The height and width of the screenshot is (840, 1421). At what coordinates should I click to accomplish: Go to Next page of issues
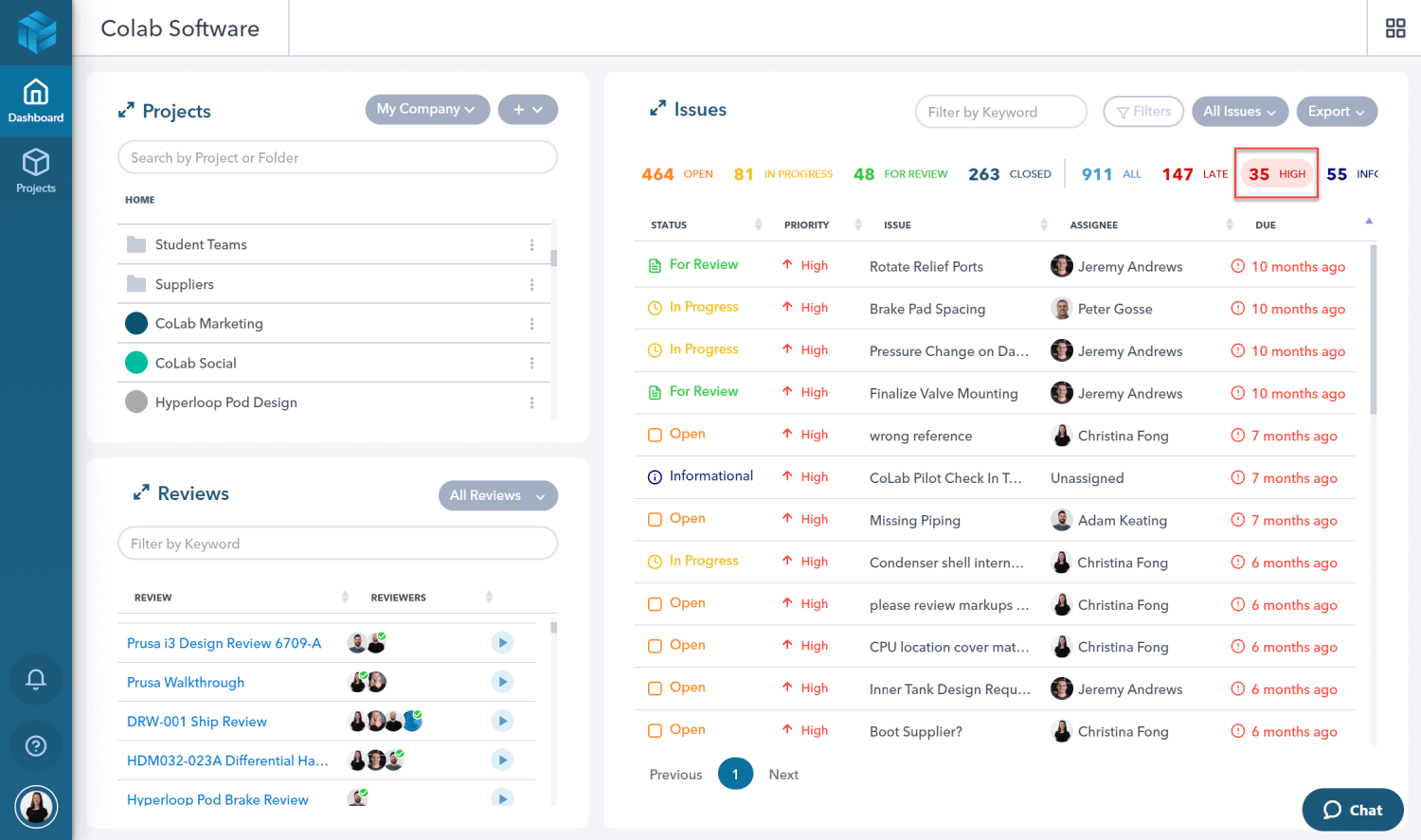coord(783,775)
